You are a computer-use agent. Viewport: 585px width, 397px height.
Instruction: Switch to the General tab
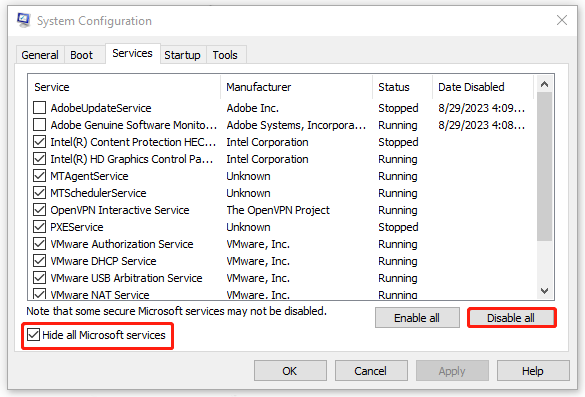[40, 55]
